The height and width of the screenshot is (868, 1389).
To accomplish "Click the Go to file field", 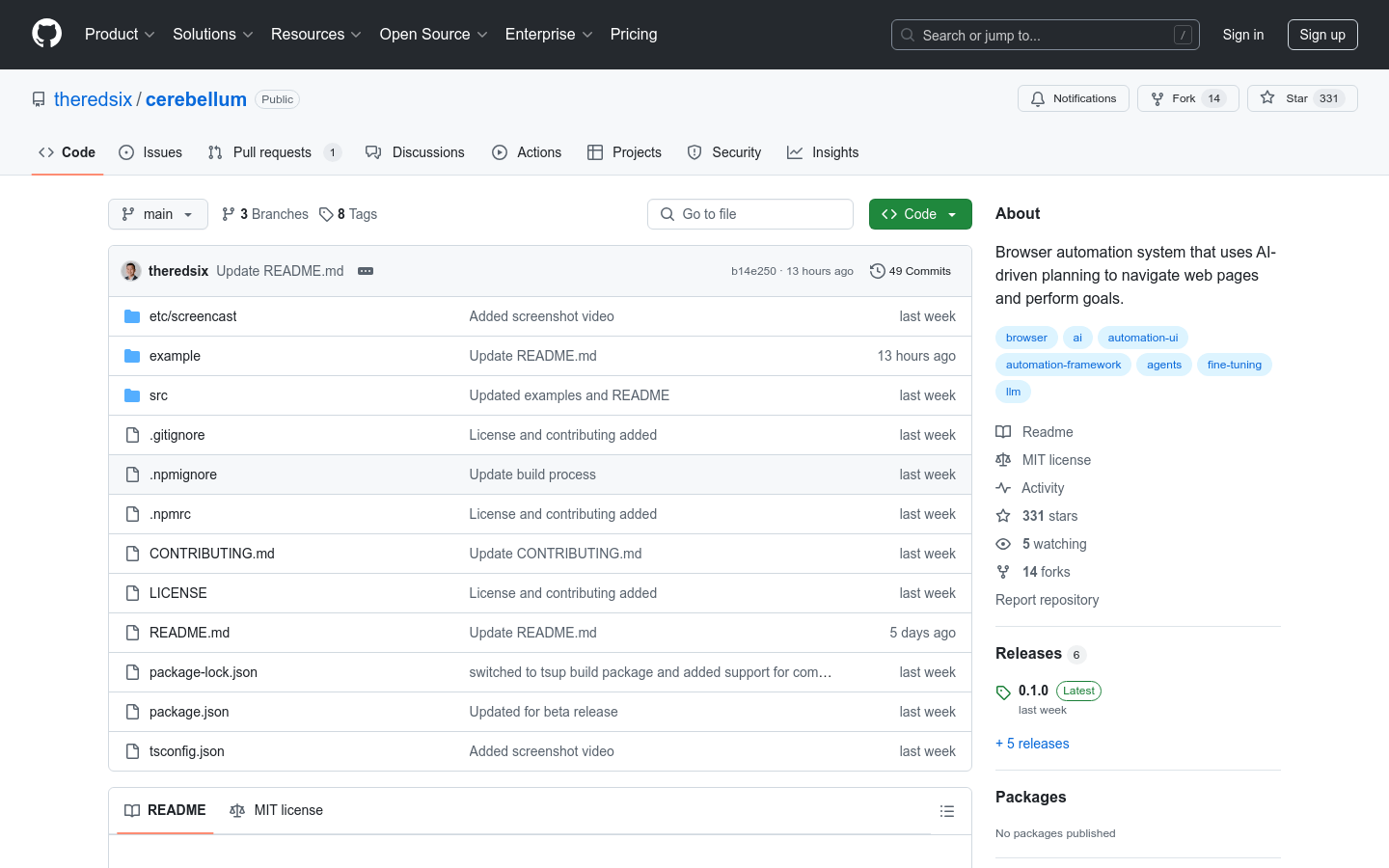I will [750, 214].
